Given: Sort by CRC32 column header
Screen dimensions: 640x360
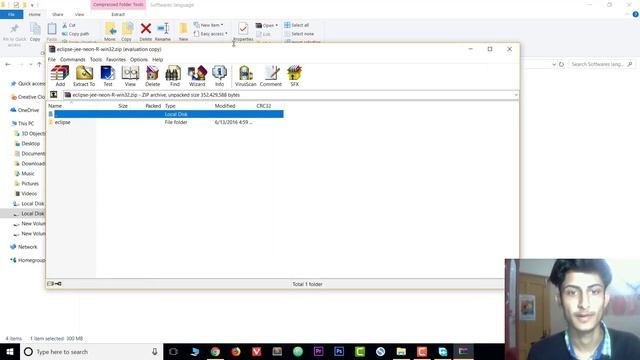Looking at the screenshot, I should coord(264,106).
